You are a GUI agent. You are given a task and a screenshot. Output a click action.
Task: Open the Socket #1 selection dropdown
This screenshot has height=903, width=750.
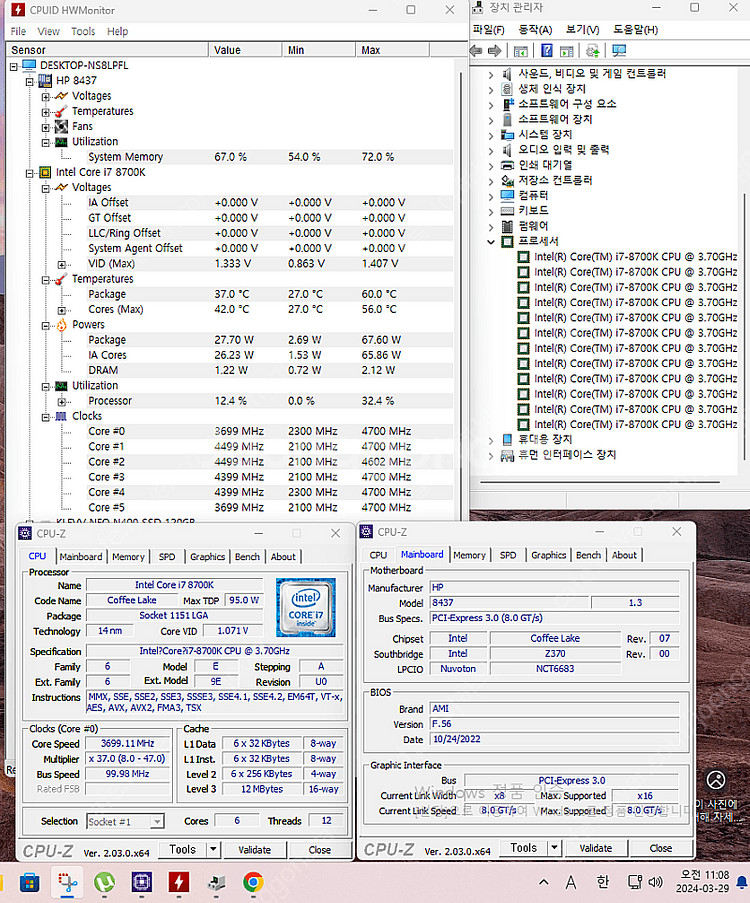[157, 822]
